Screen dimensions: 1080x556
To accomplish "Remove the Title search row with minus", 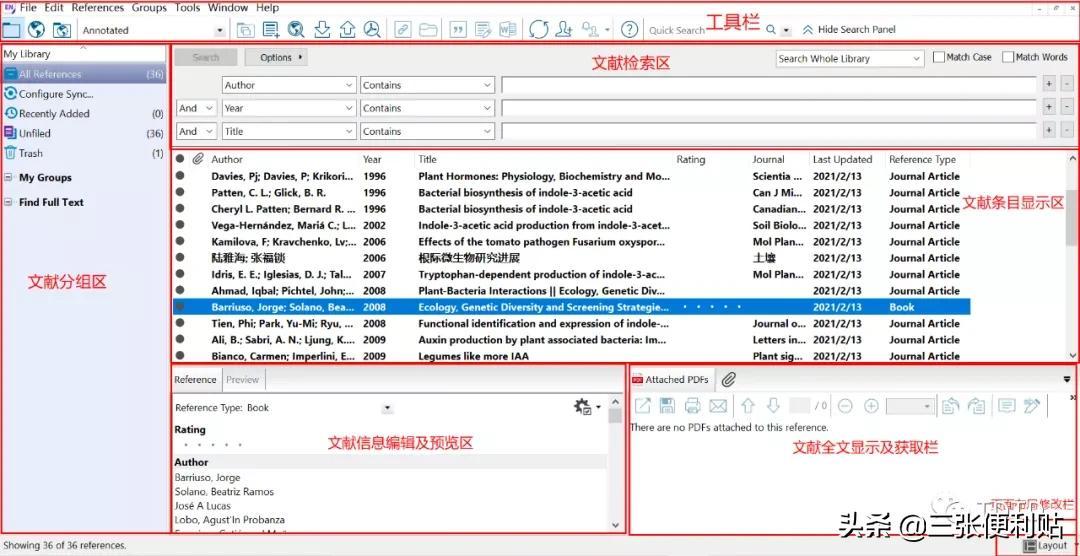I will (x=1067, y=131).
